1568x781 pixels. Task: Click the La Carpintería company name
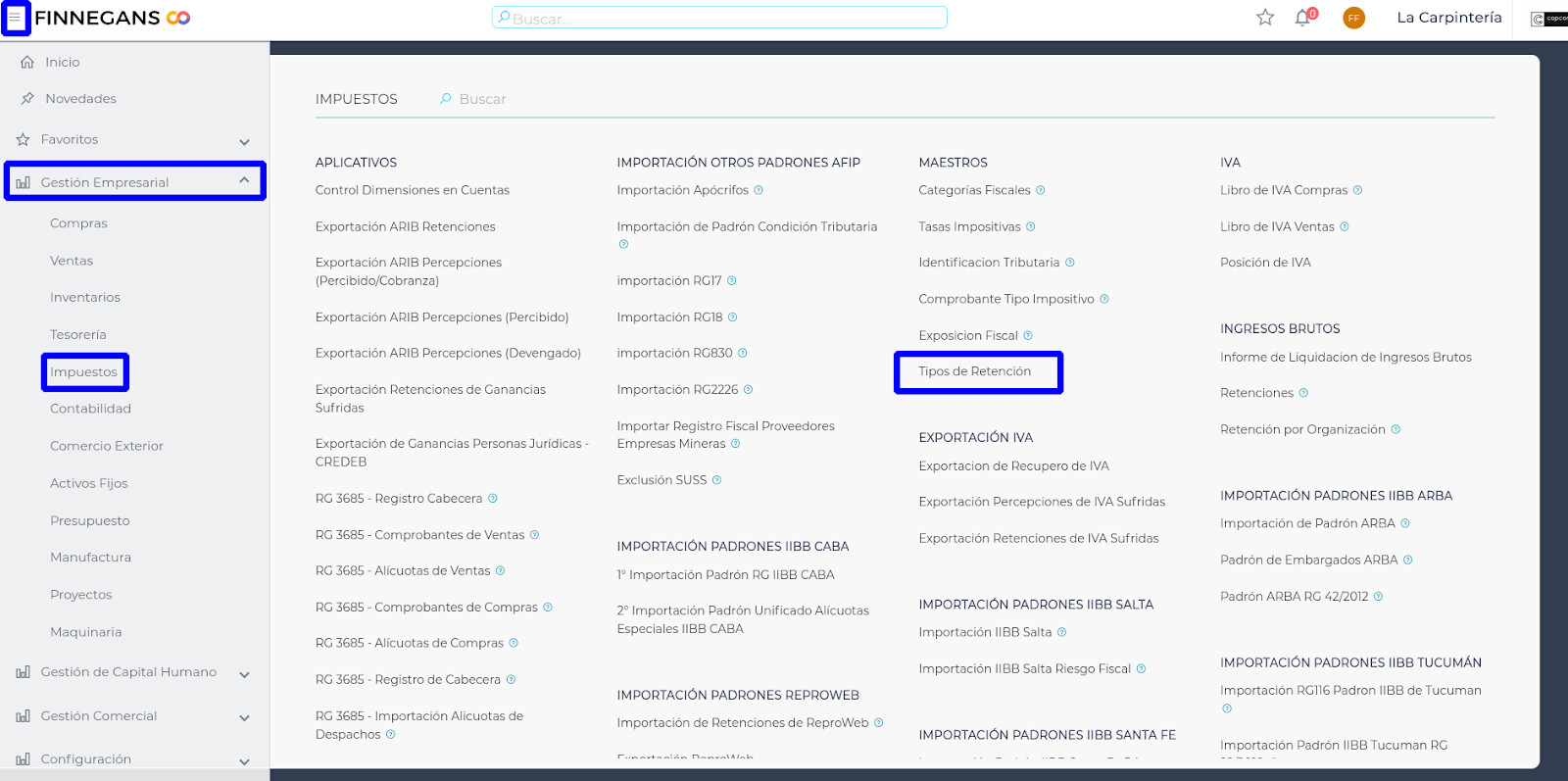click(1449, 18)
